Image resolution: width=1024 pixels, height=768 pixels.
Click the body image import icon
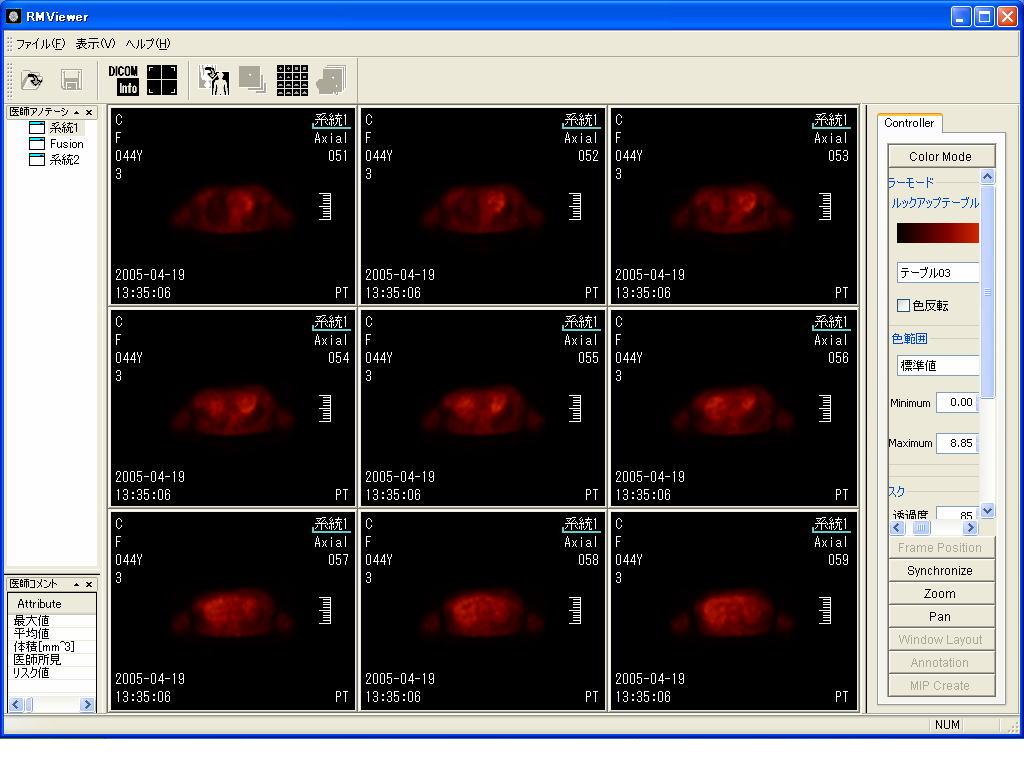pos(214,80)
